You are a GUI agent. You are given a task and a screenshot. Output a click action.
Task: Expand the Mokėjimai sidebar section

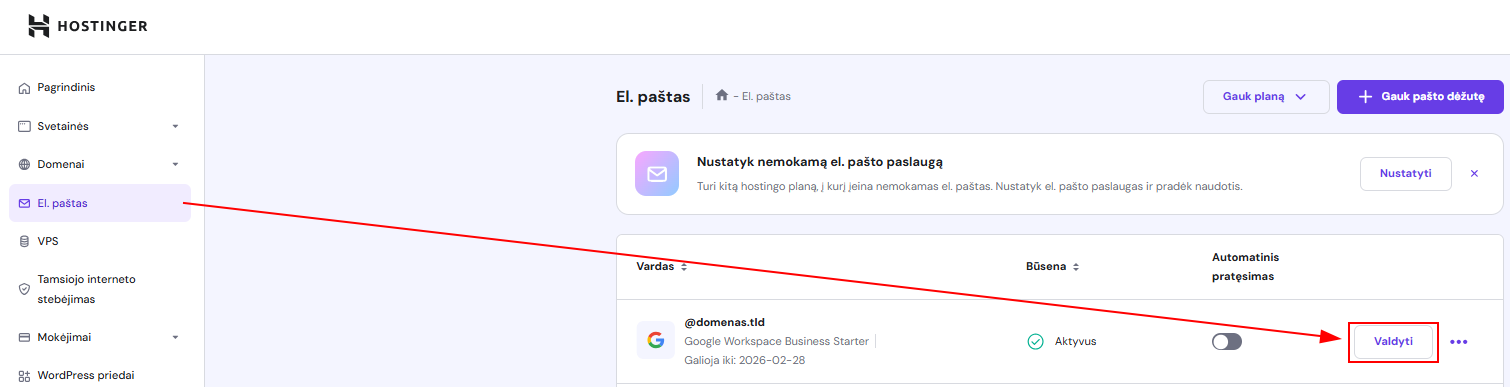point(175,338)
